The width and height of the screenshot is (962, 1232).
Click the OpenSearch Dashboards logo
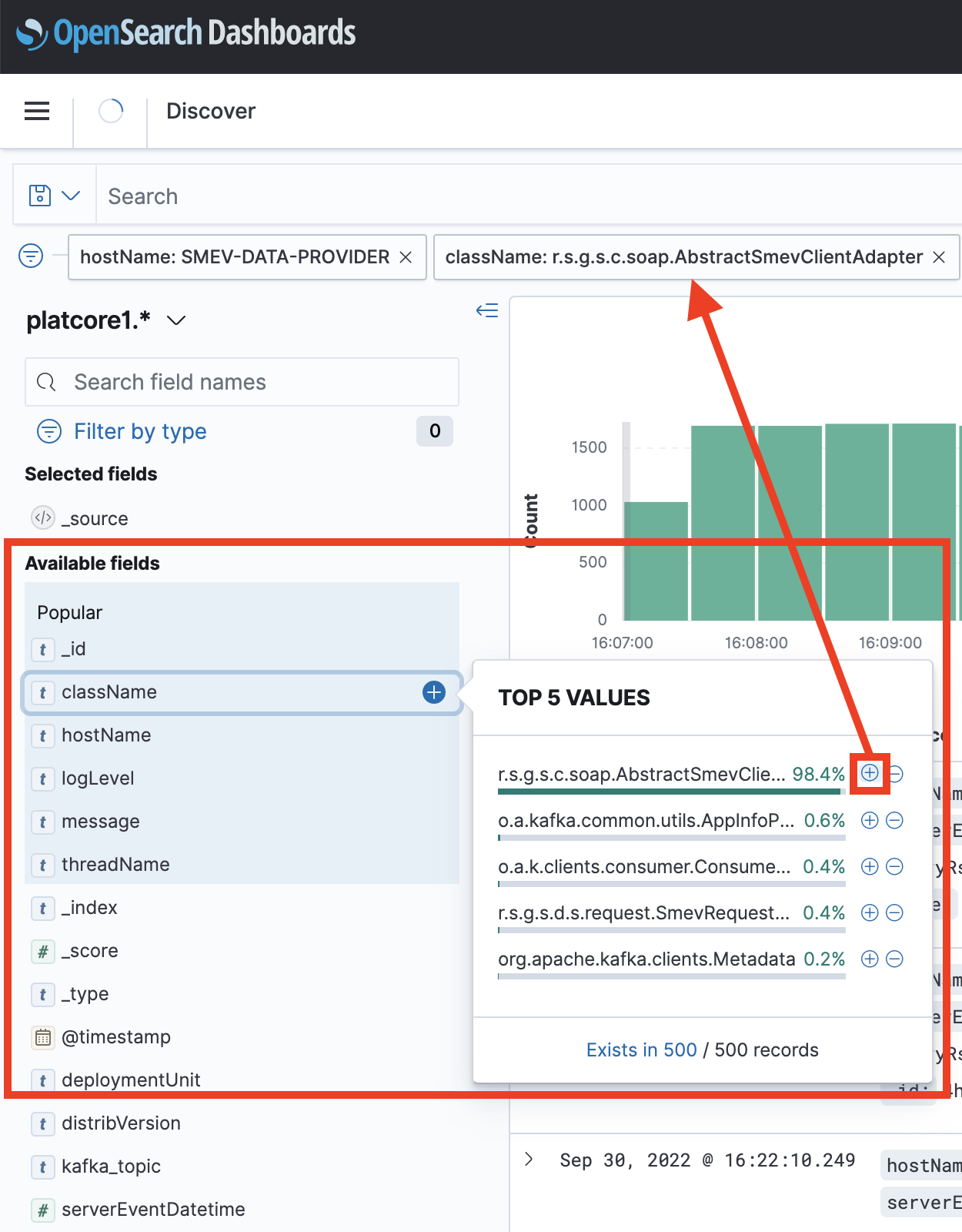click(x=186, y=34)
